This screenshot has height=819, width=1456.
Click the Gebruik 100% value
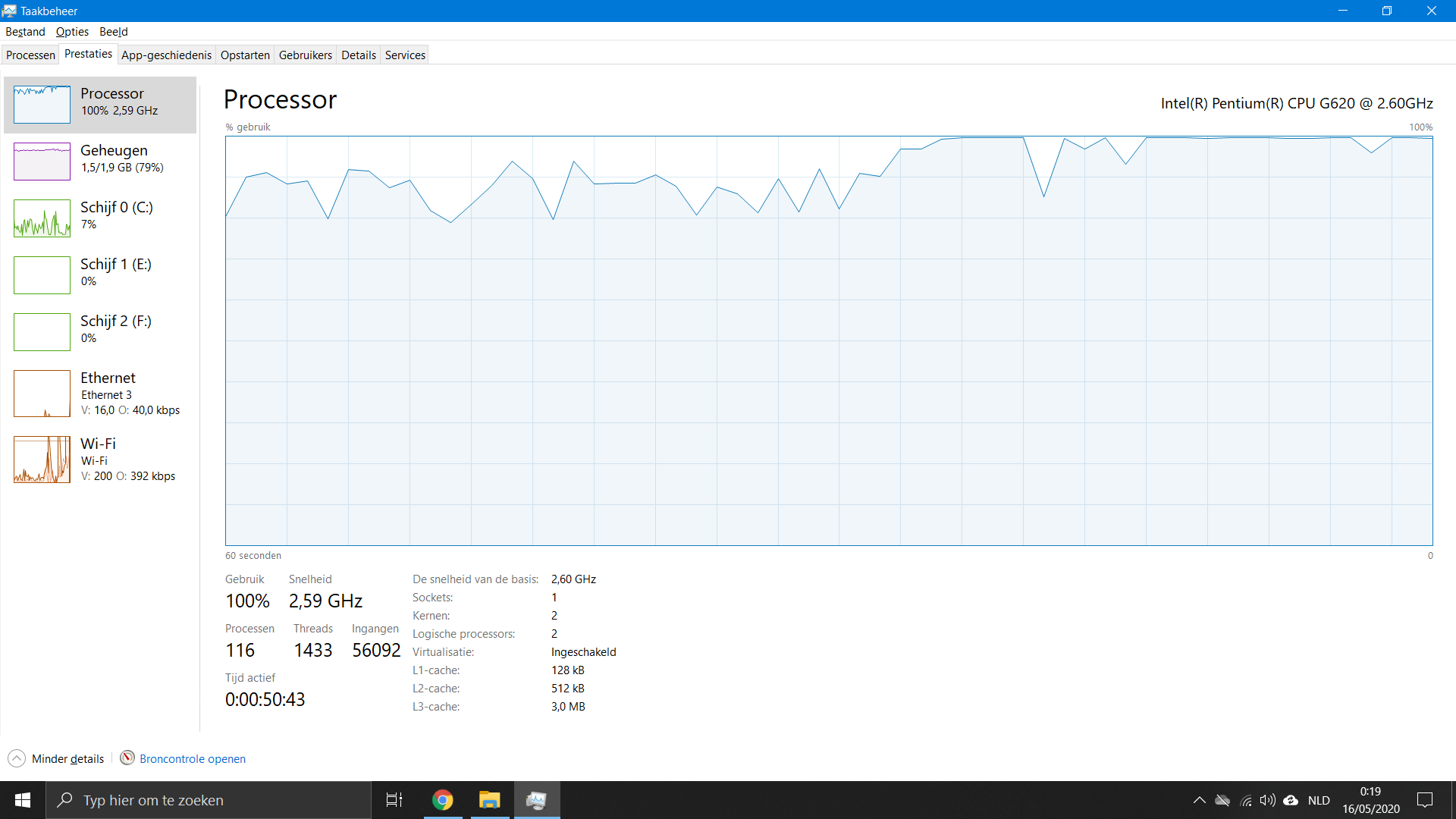(x=247, y=601)
